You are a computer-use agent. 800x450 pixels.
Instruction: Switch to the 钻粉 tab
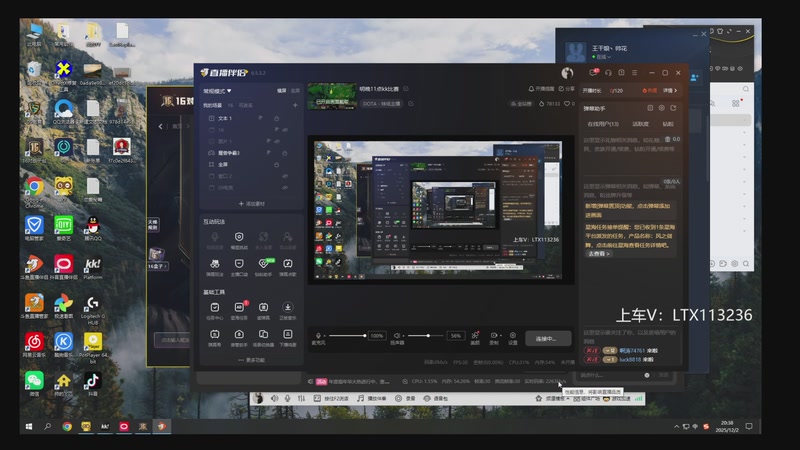point(668,124)
